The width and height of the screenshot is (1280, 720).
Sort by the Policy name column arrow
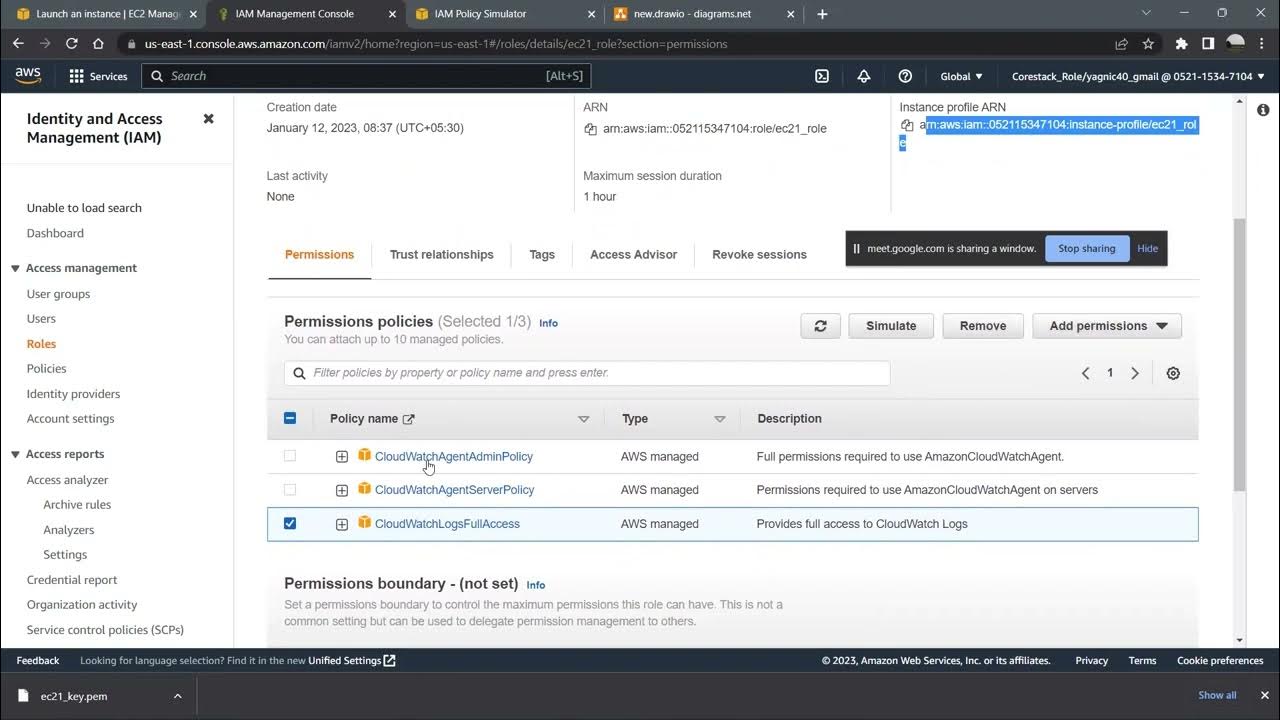[x=584, y=419]
